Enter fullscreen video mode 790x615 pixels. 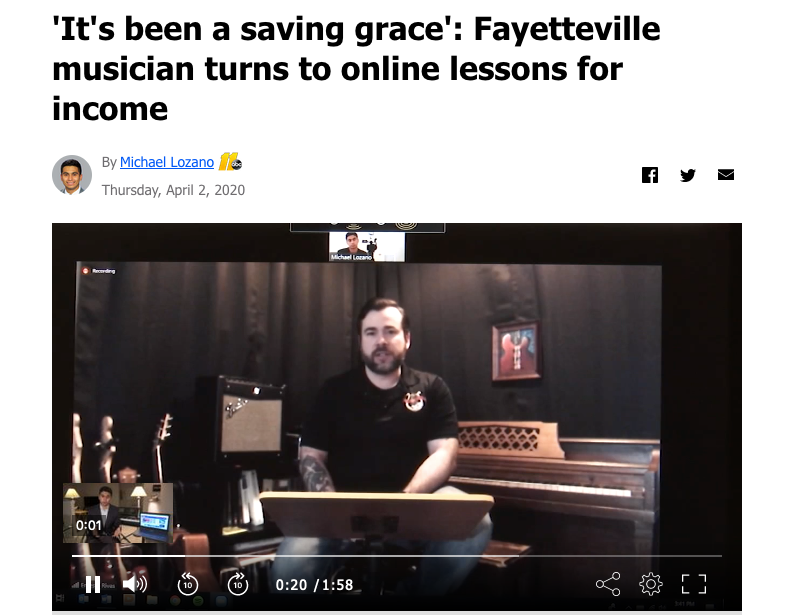coord(694,584)
